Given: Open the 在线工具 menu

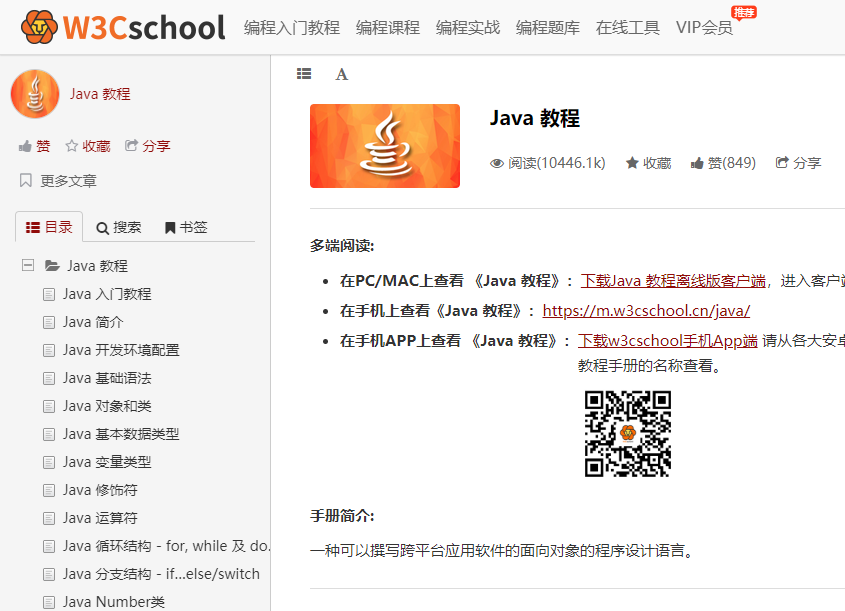Looking at the screenshot, I should [628, 27].
